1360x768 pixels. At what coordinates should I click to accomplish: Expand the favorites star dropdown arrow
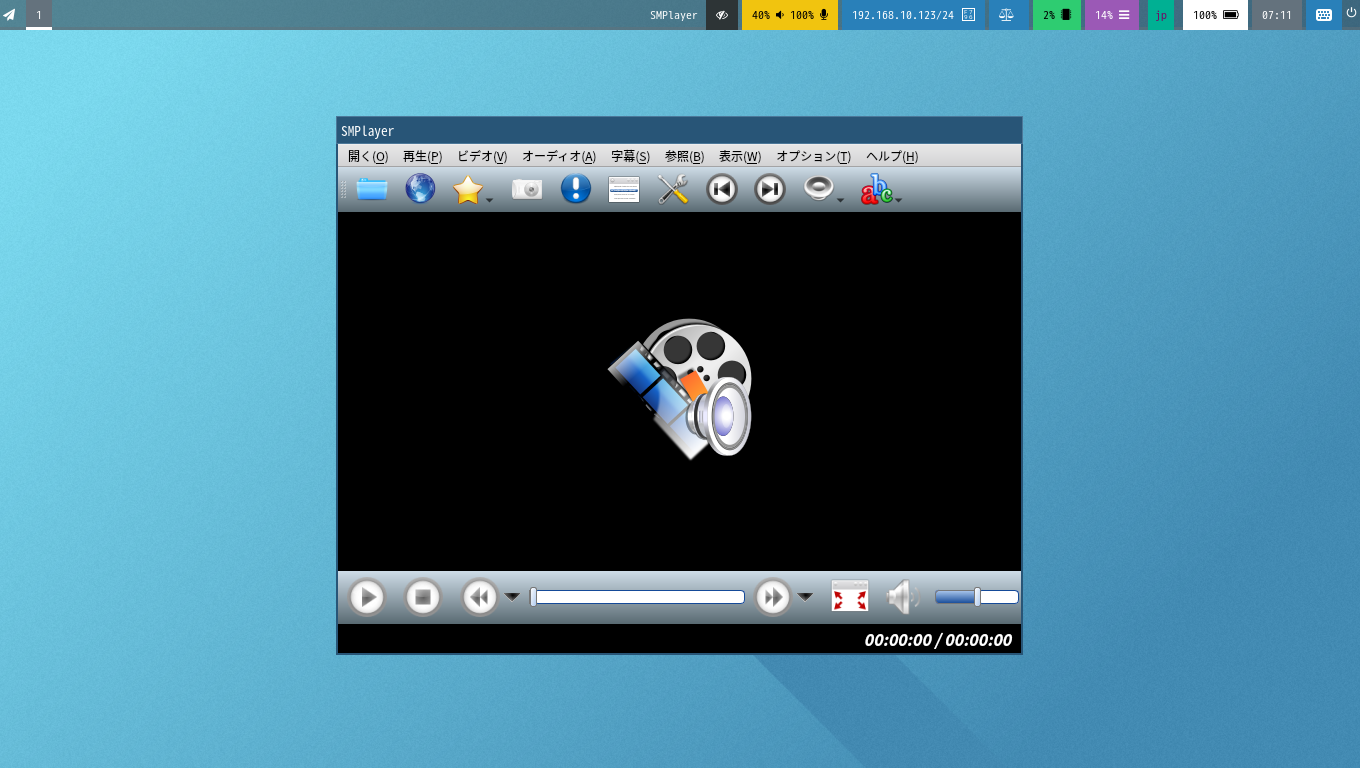(490, 201)
